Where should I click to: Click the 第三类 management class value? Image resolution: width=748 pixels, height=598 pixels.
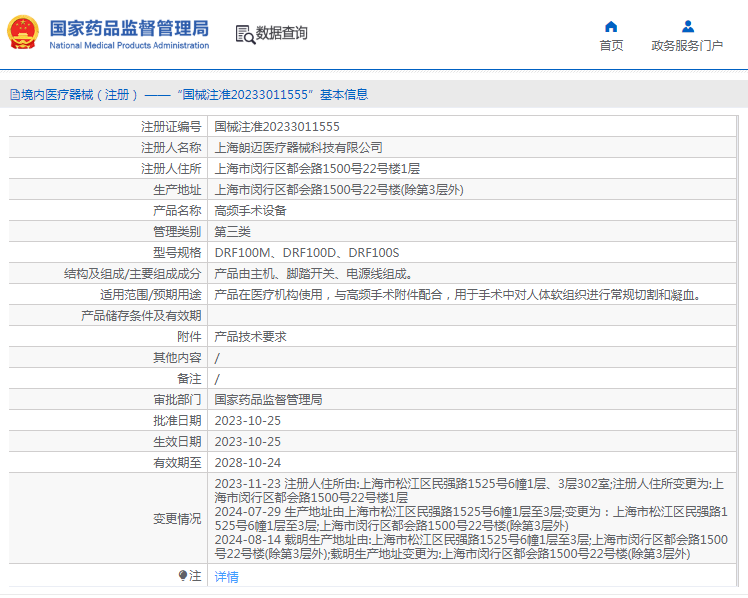(x=232, y=231)
